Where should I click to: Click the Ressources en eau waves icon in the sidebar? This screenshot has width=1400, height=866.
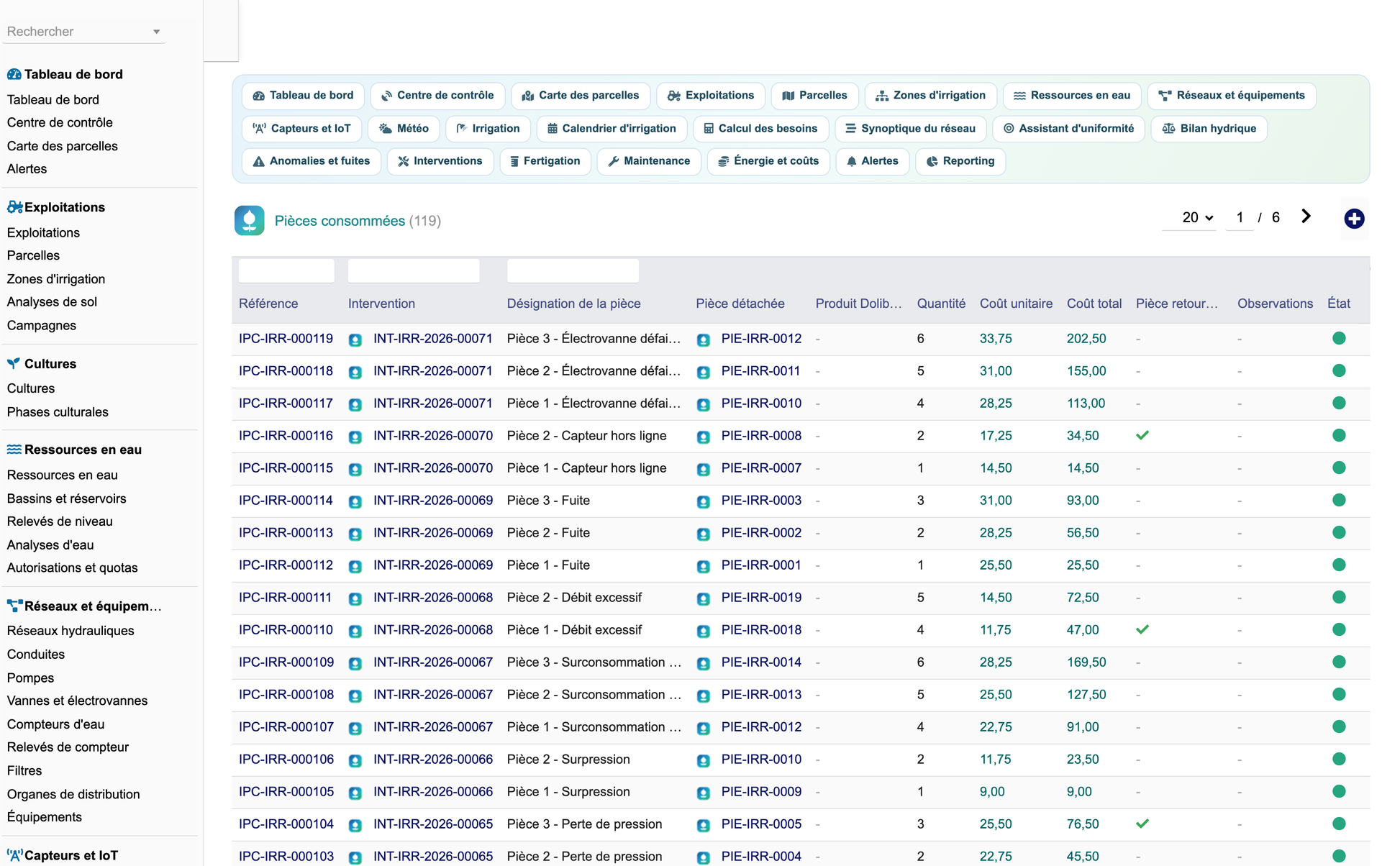point(14,450)
